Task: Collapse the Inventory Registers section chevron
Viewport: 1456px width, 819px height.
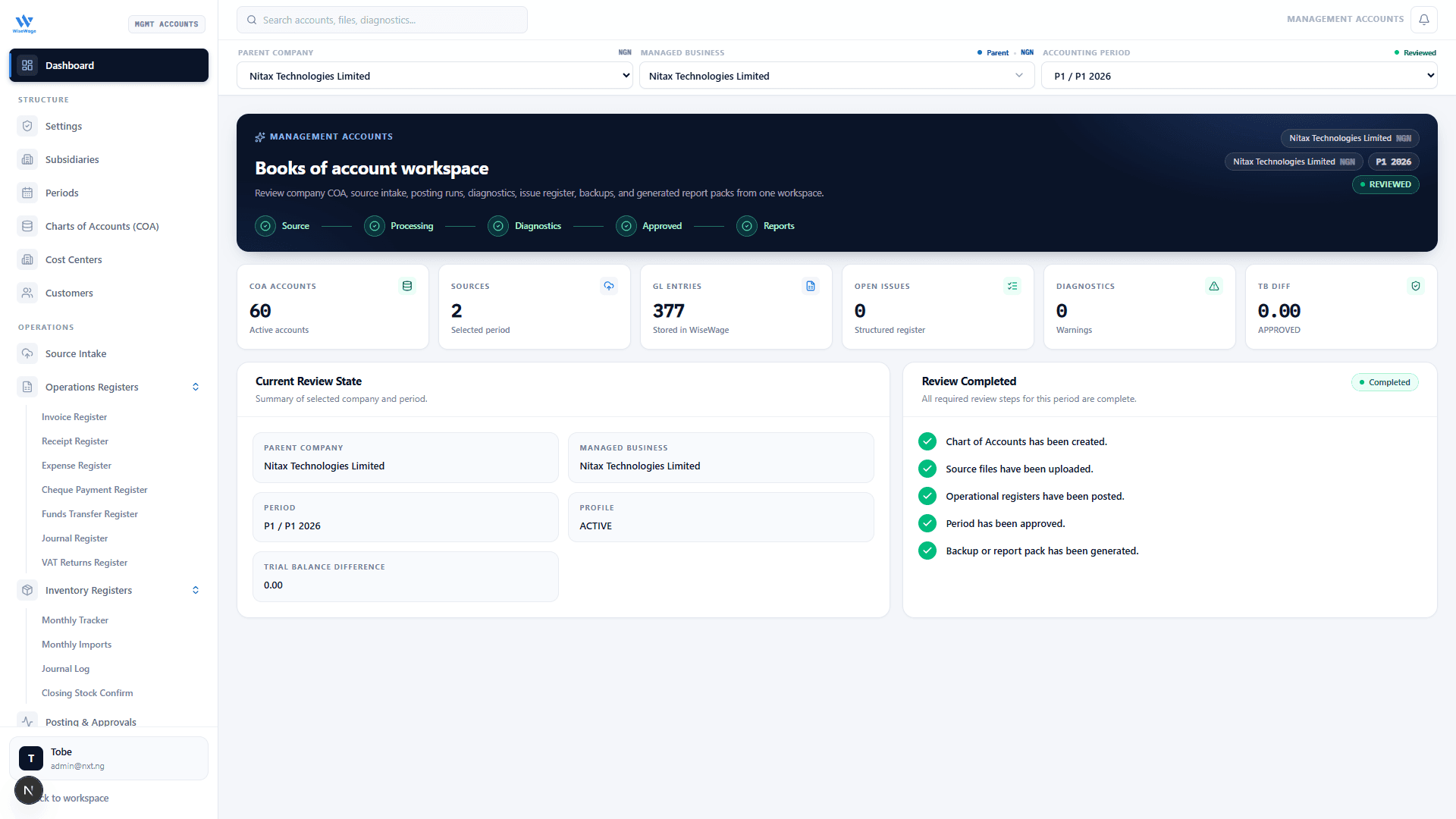Action: [196, 590]
